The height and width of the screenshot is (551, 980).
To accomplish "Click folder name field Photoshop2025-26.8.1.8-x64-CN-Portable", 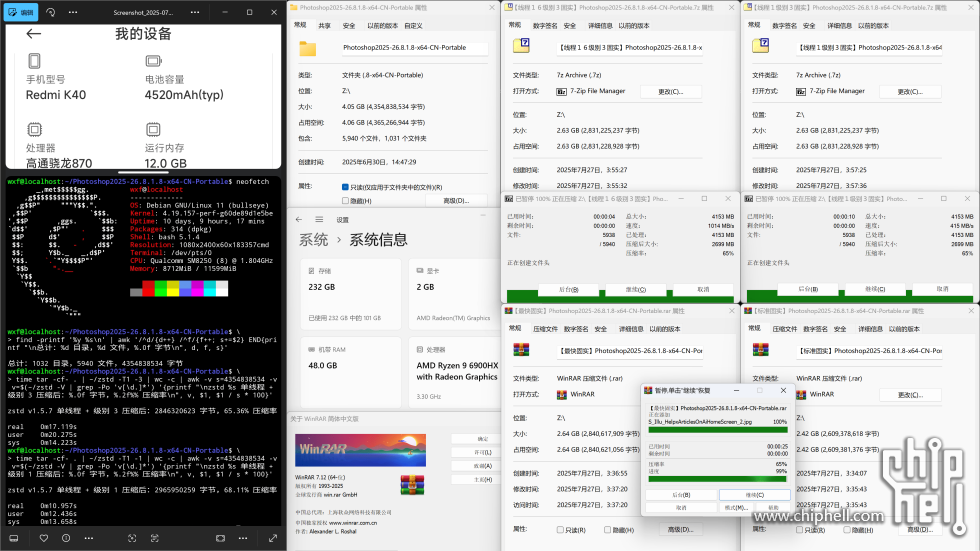I will click(x=414, y=47).
